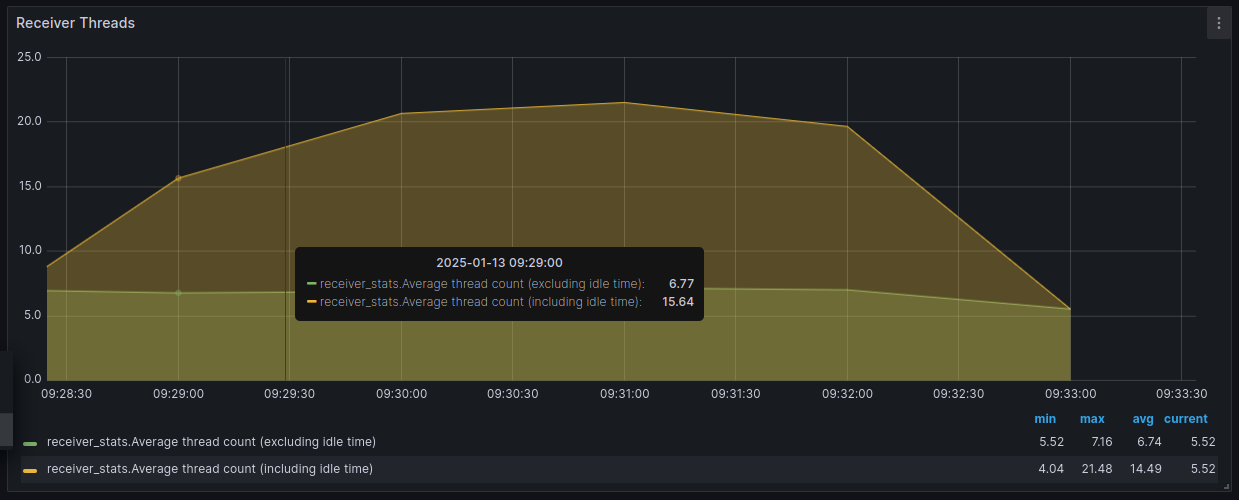Sort legend by max column
The height and width of the screenshot is (500, 1239).
pyautogui.click(x=1092, y=419)
